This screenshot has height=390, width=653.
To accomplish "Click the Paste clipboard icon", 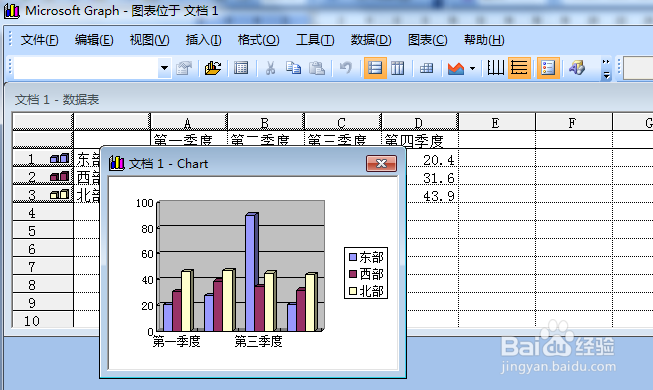I will coord(317,68).
